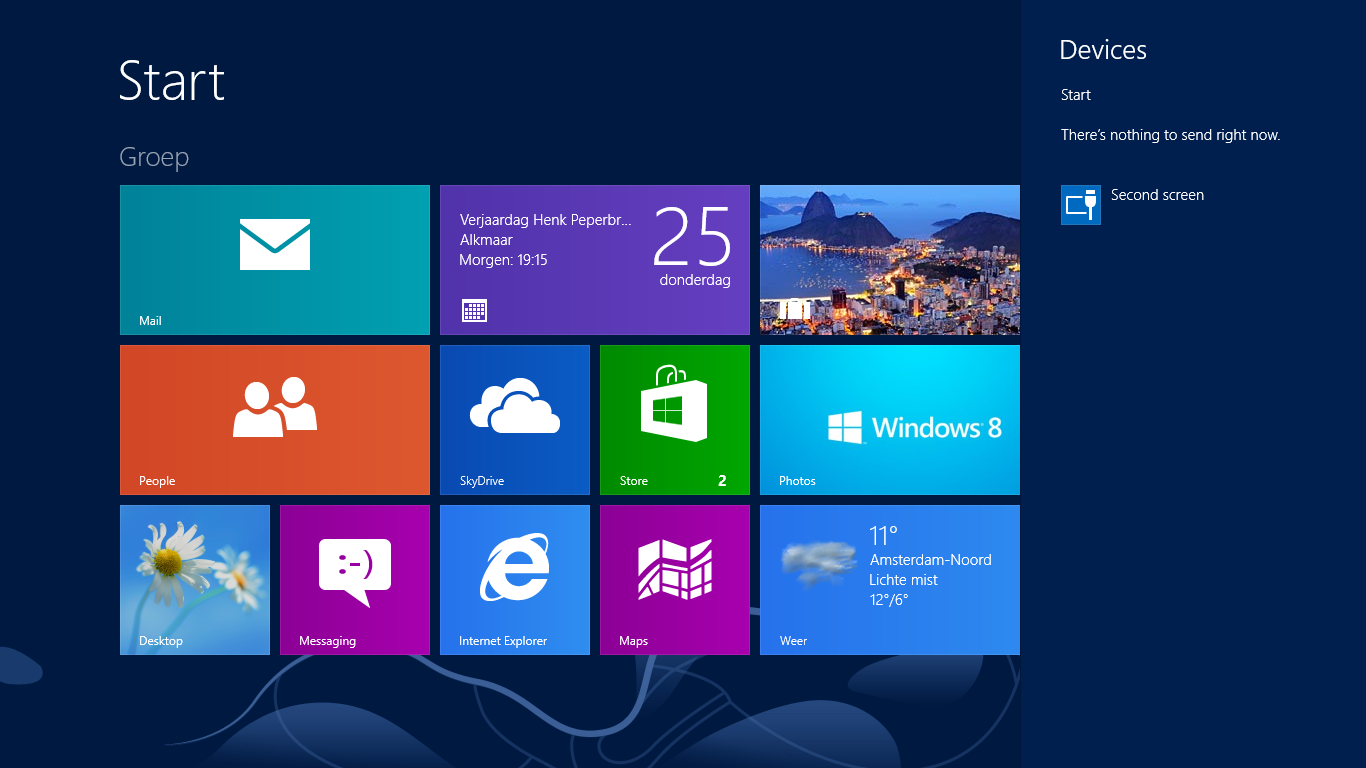This screenshot has height=768, width=1366.
Task: Click the Photos tile label
Action: click(x=797, y=481)
